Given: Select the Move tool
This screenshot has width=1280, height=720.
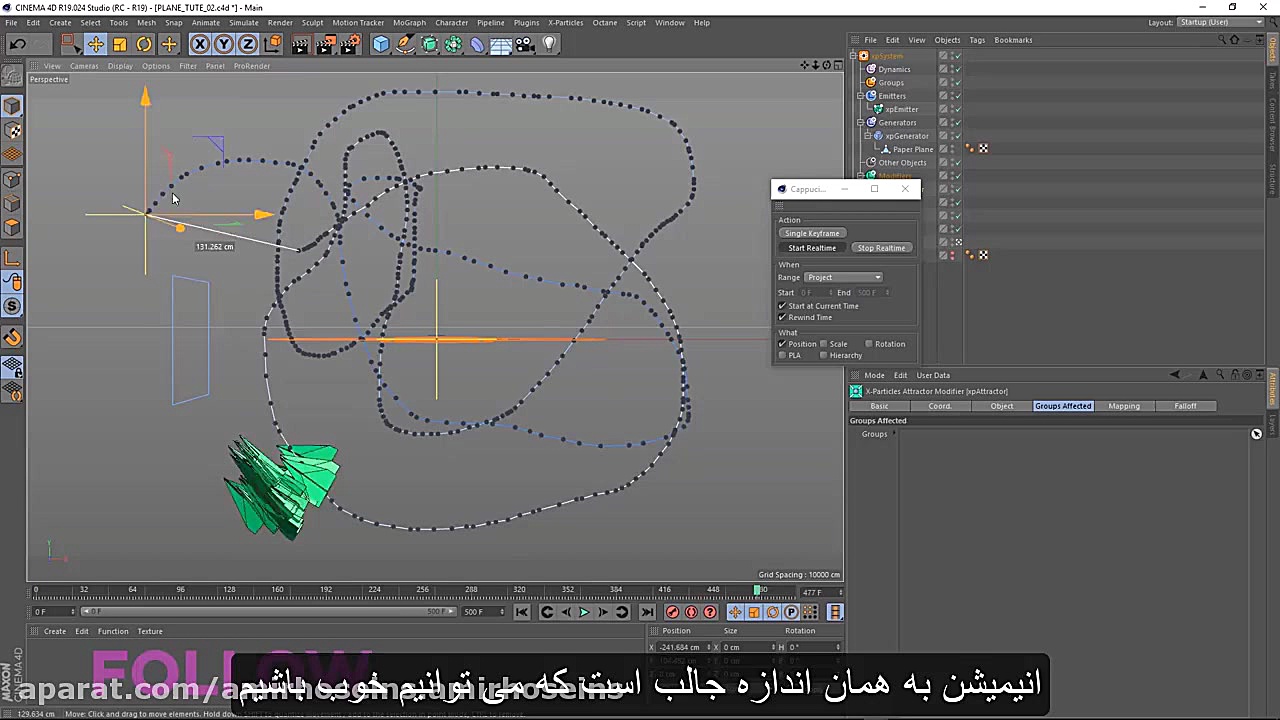Looking at the screenshot, I should click(96, 43).
